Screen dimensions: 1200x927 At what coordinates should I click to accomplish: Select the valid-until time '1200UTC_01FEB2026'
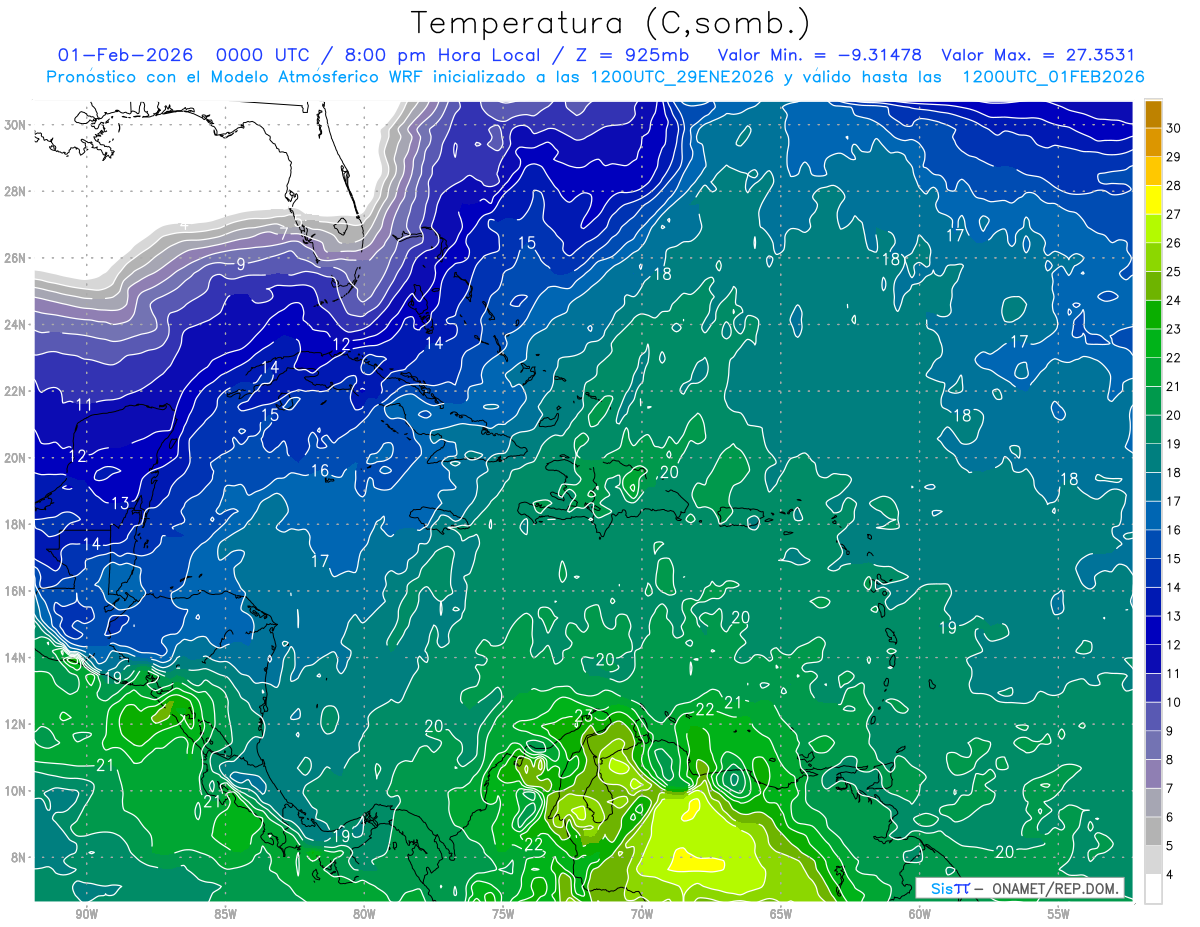coord(1053,77)
